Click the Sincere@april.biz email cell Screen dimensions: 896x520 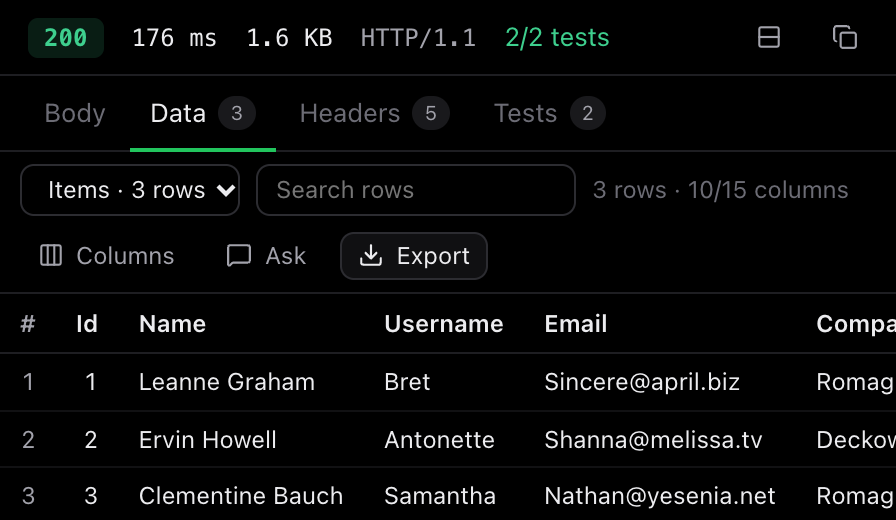pos(642,382)
